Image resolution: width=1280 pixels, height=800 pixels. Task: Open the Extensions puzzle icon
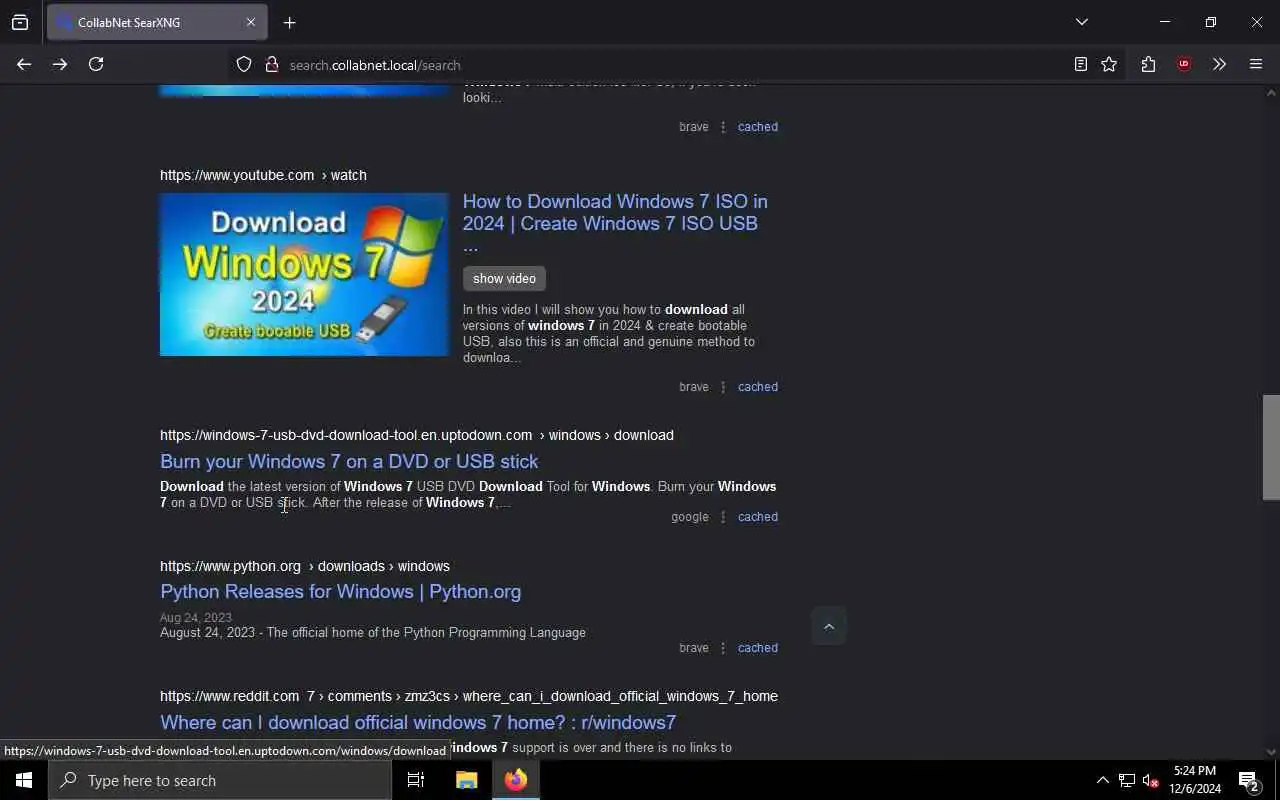pyautogui.click(x=1148, y=64)
